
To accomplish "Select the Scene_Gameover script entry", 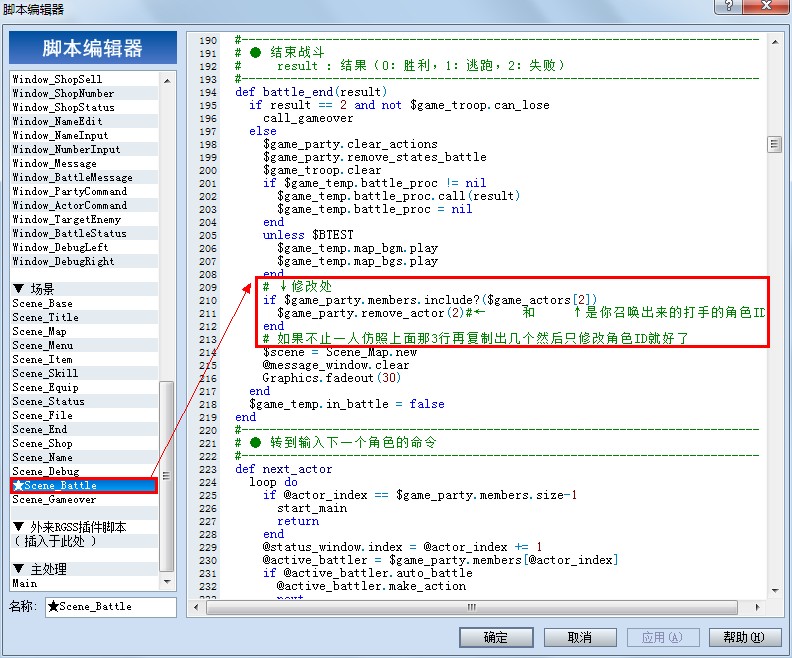I will tap(84, 499).
